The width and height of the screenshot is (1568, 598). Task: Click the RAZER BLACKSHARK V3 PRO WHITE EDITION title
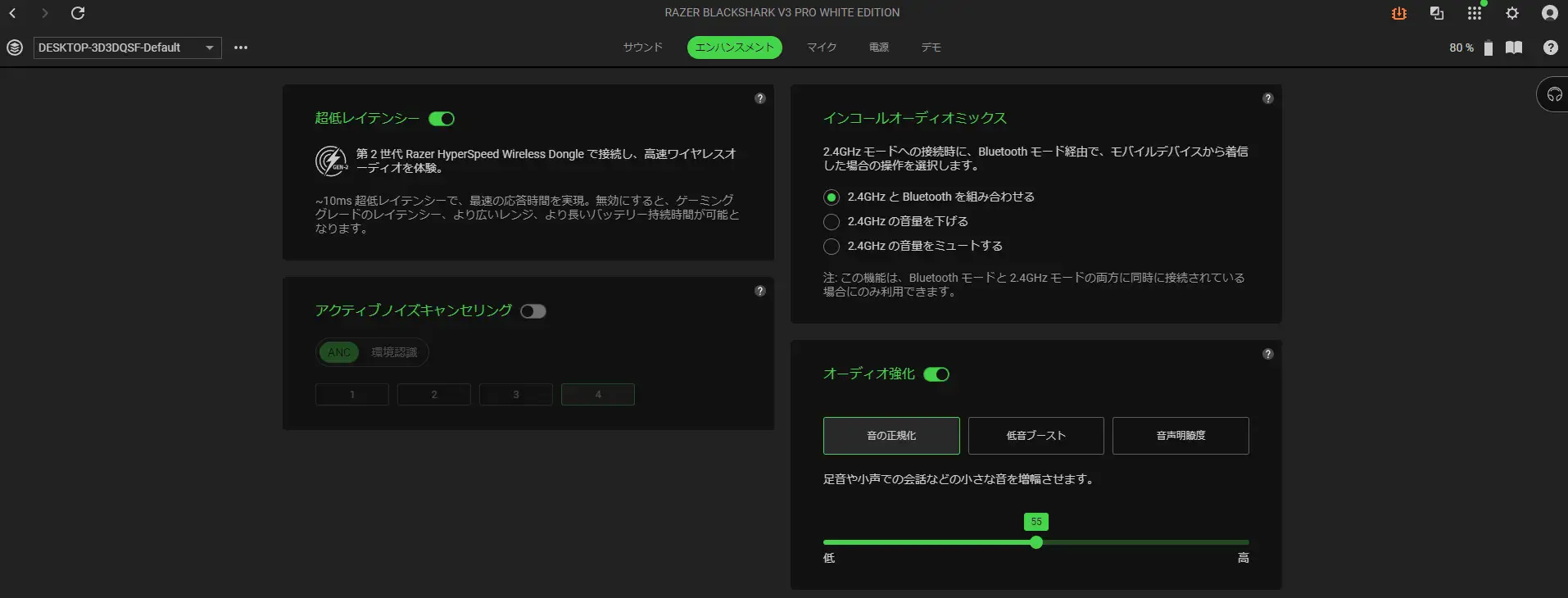click(x=782, y=12)
